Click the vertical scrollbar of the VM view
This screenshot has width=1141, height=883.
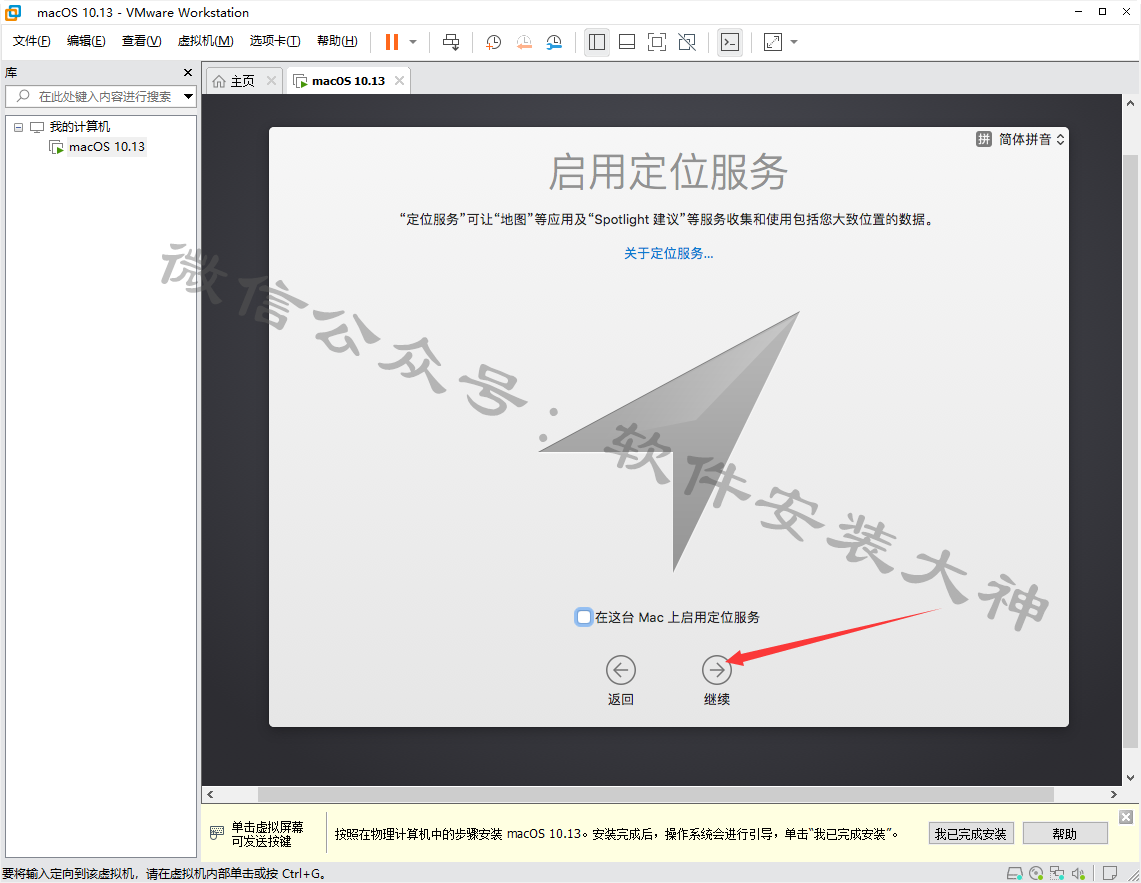pyautogui.click(x=1130, y=451)
